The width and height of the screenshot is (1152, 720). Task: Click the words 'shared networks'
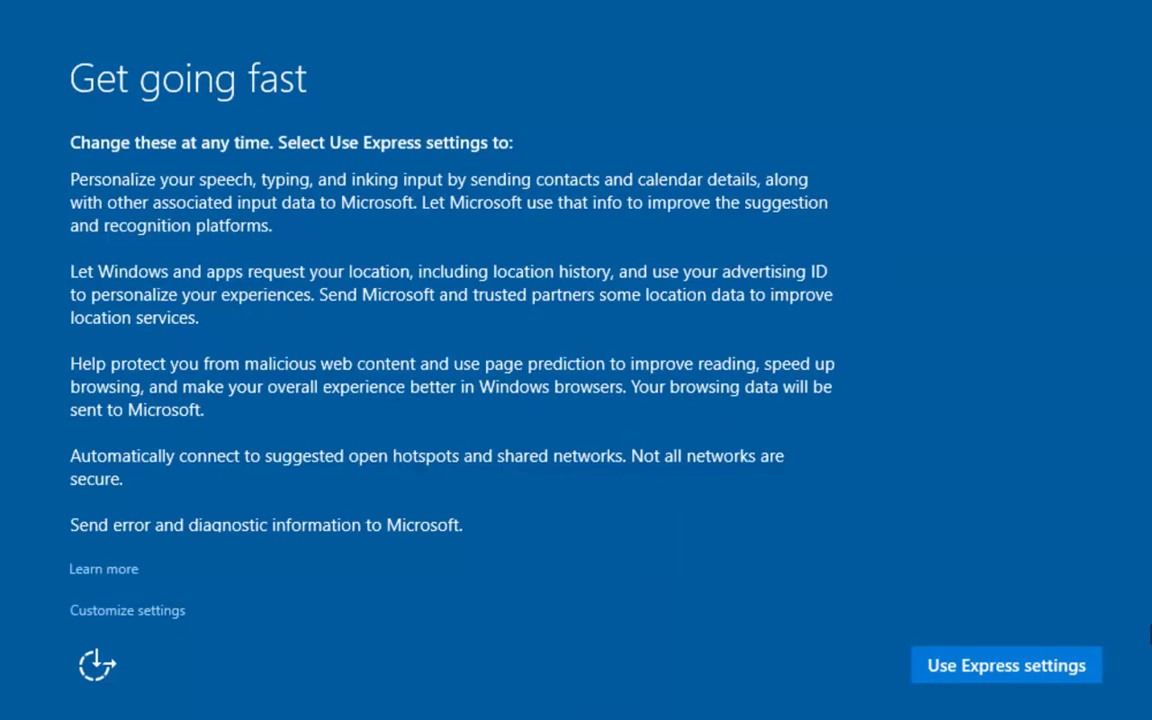pos(560,456)
